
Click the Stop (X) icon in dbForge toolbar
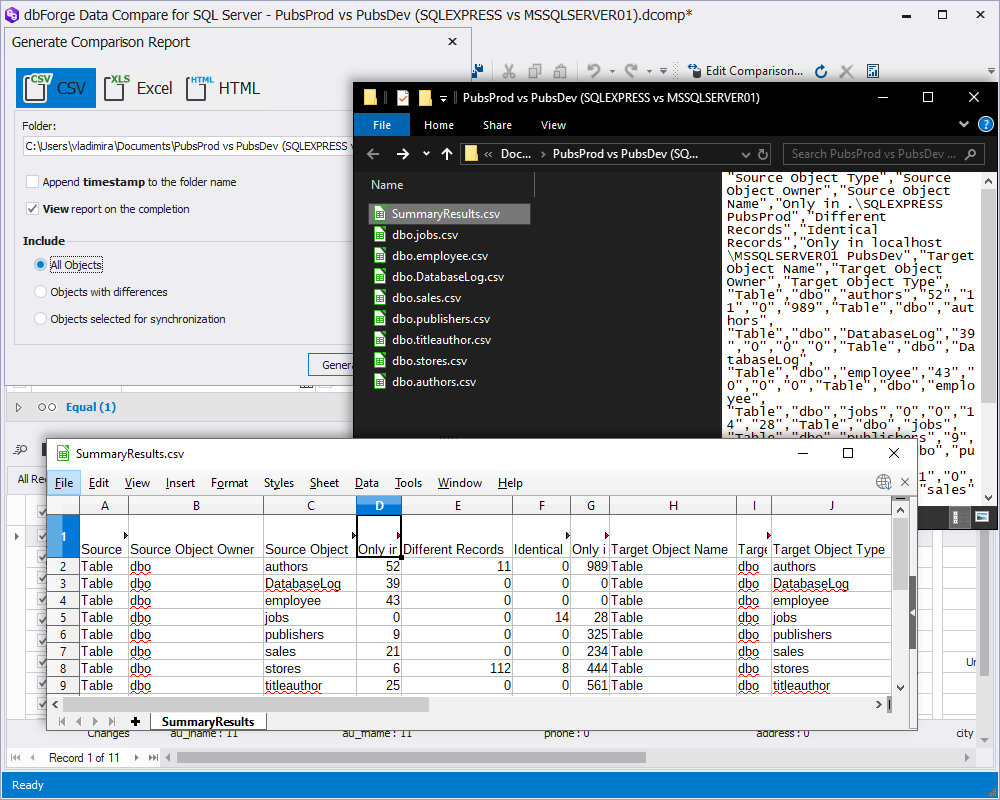click(x=846, y=71)
